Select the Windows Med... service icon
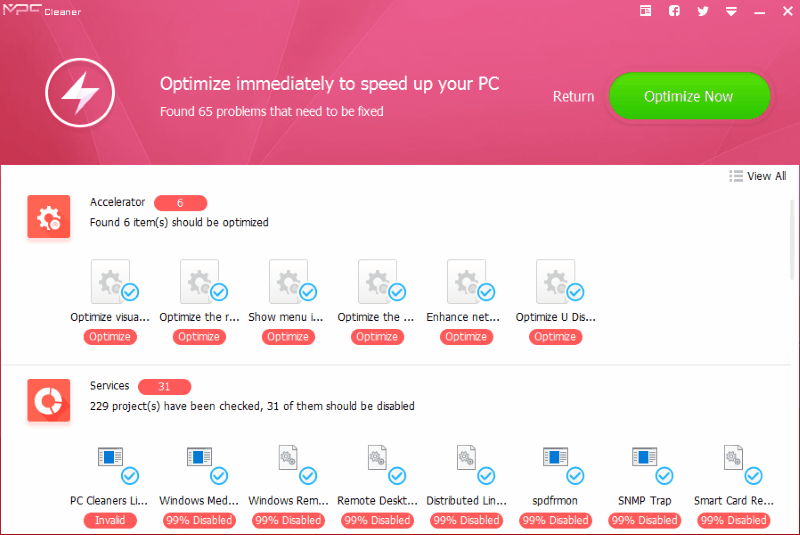The height and width of the screenshot is (535, 800). (199, 457)
